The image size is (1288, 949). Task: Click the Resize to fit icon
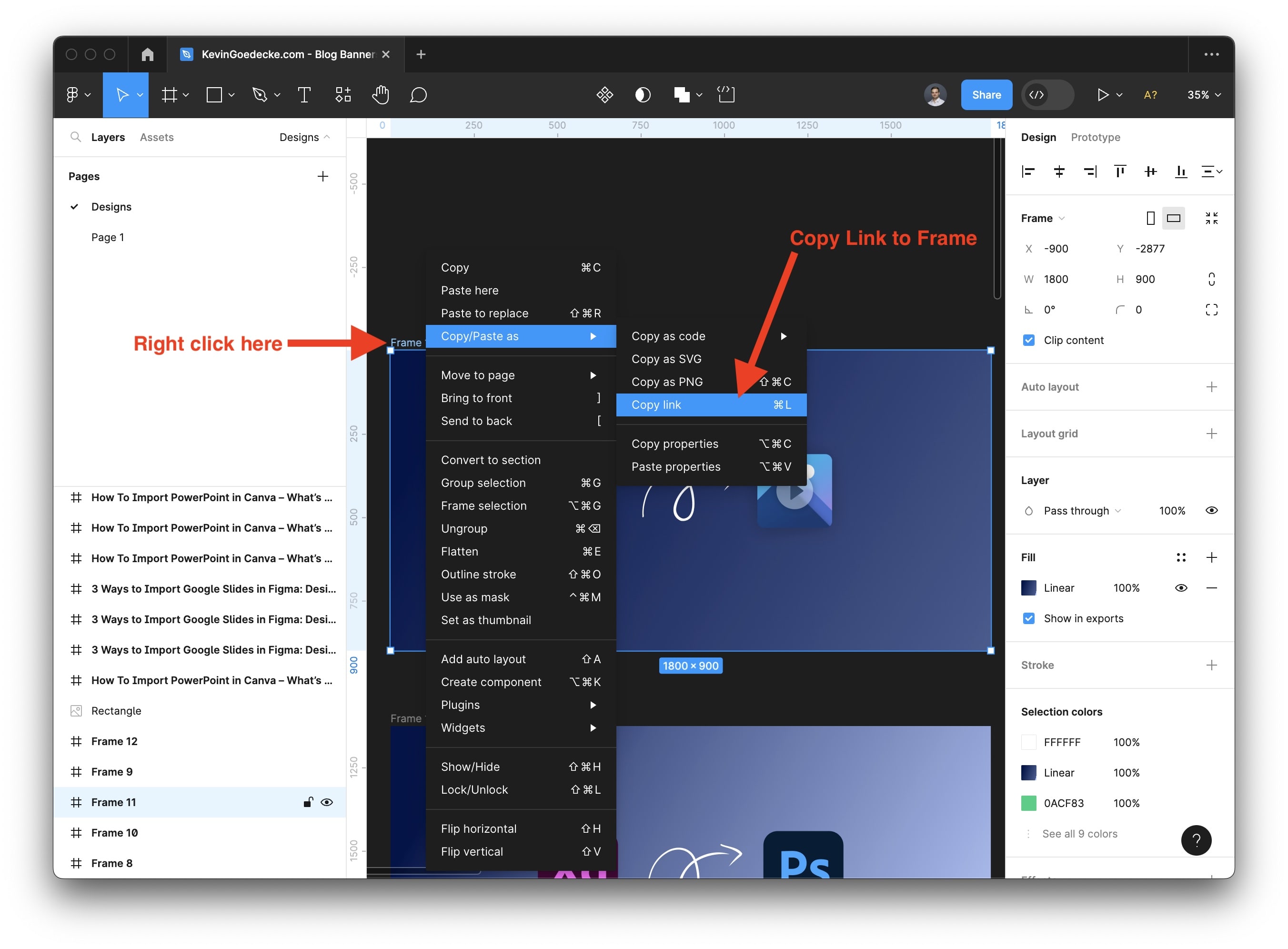1211,218
